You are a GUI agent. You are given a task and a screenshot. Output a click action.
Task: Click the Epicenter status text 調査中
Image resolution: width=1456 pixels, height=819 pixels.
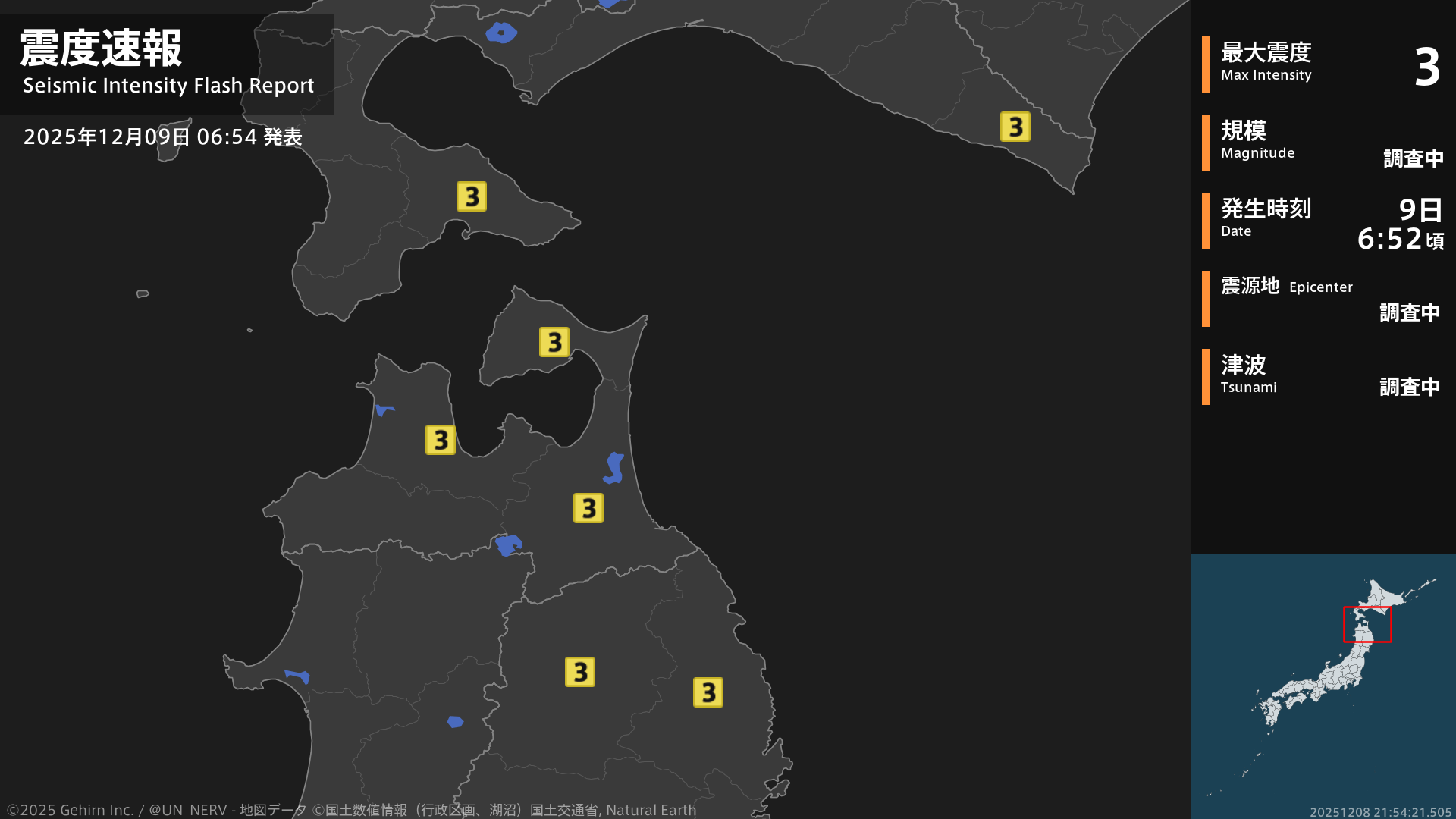[x=1409, y=312]
